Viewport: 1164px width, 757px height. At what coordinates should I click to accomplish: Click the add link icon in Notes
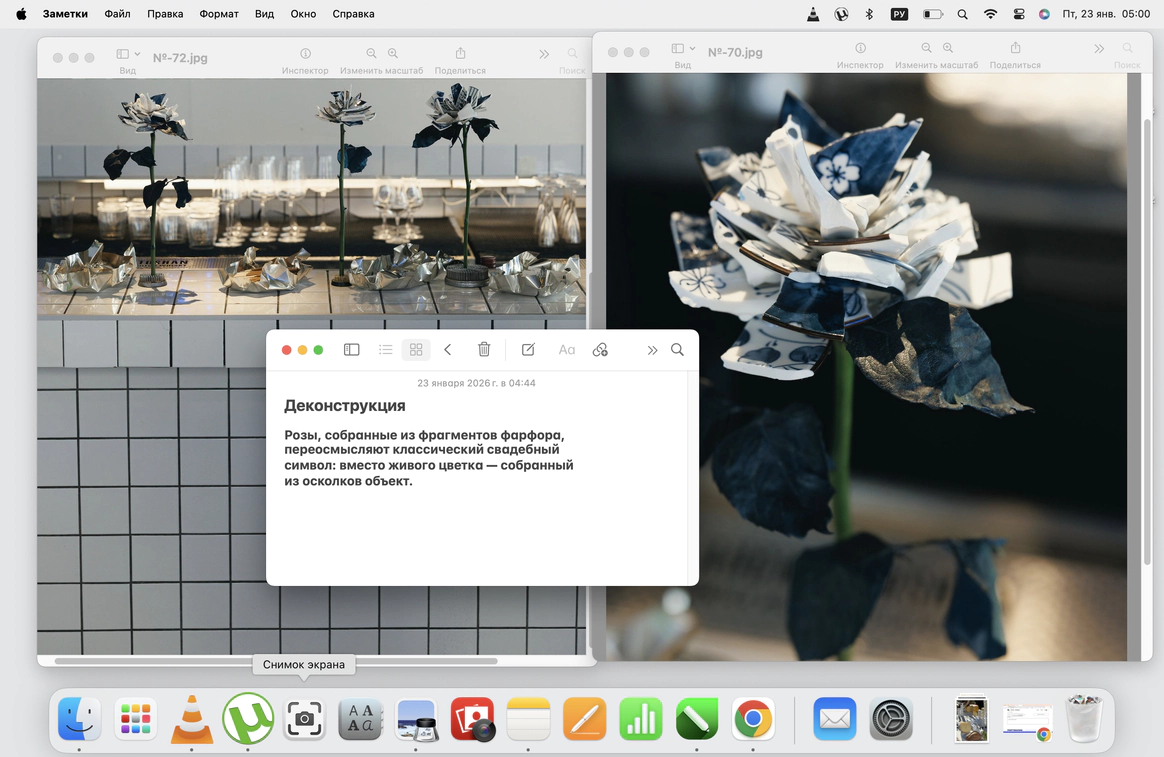click(600, 350)
